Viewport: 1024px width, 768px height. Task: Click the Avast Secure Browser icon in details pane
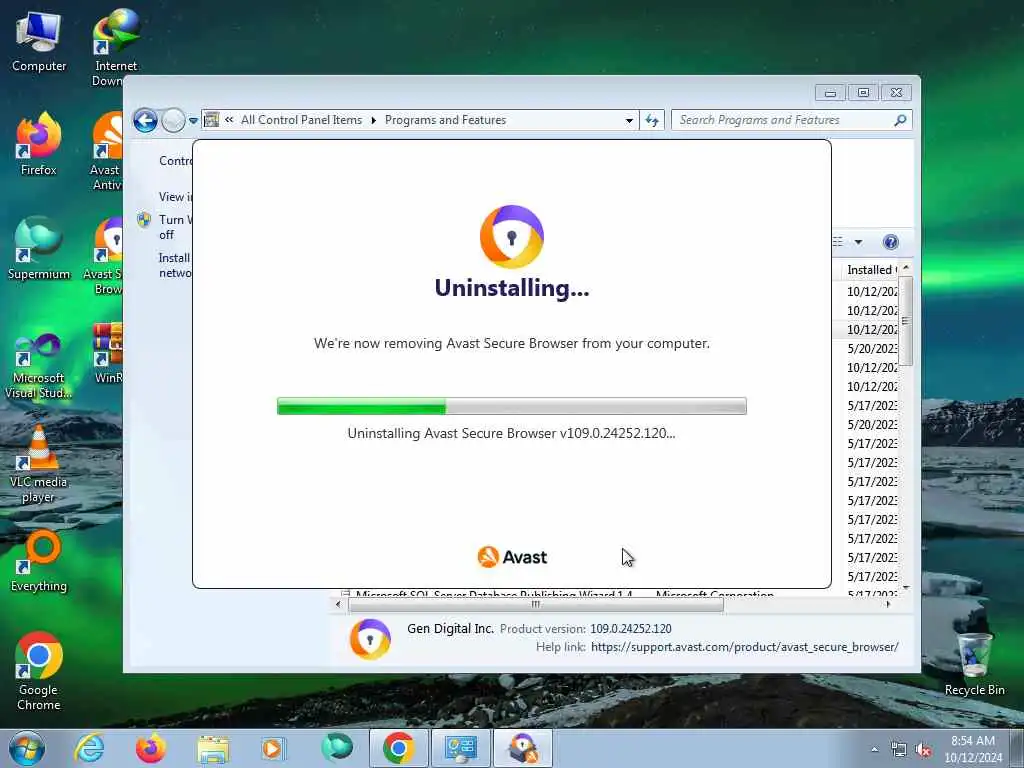[x=370, y=639]
